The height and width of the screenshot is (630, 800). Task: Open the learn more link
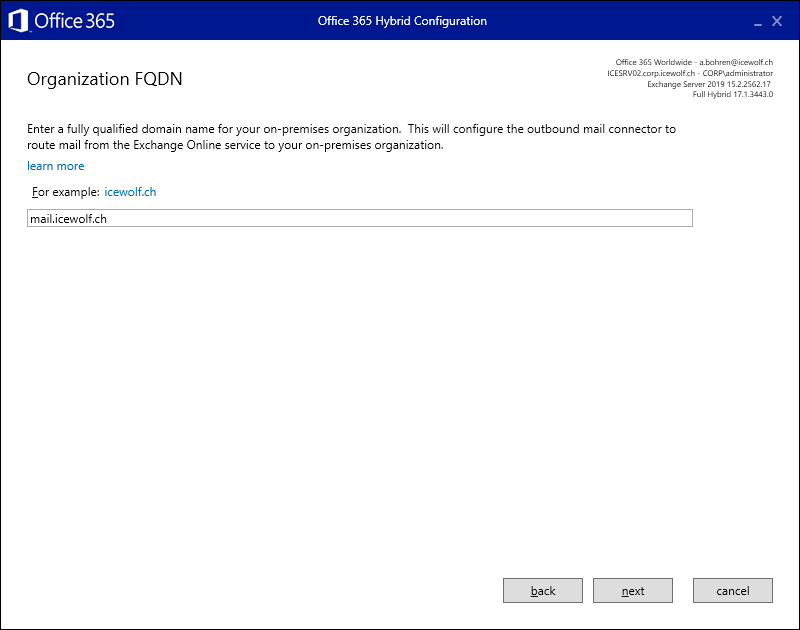pos(56,166)
